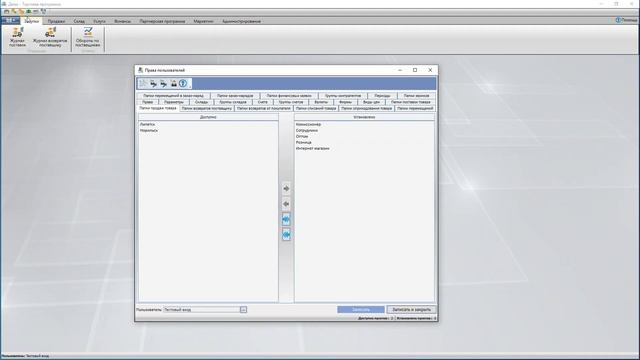Open the blue application menu button
The width and height of the screenshot is (640, 360).
(10, 20)
